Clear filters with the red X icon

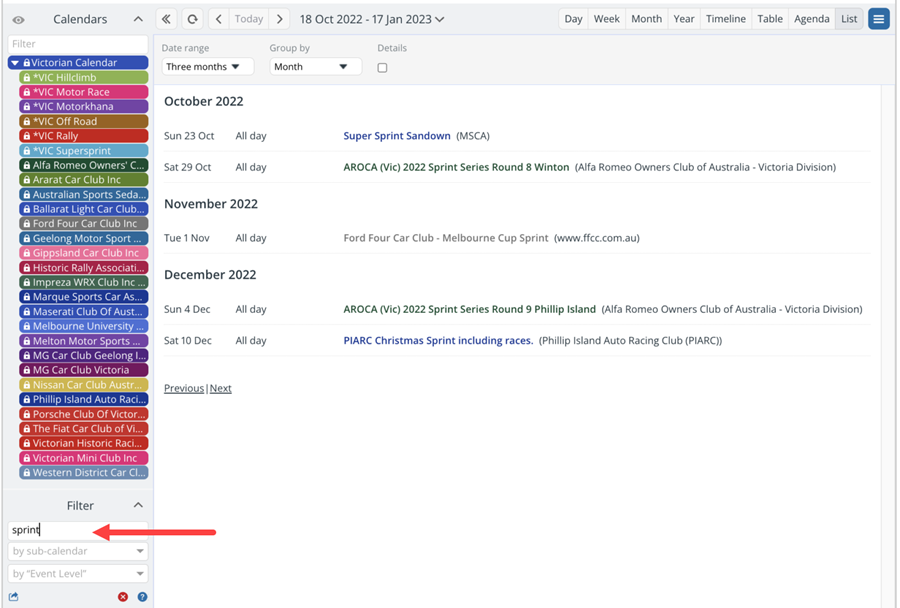coord(123,597)
